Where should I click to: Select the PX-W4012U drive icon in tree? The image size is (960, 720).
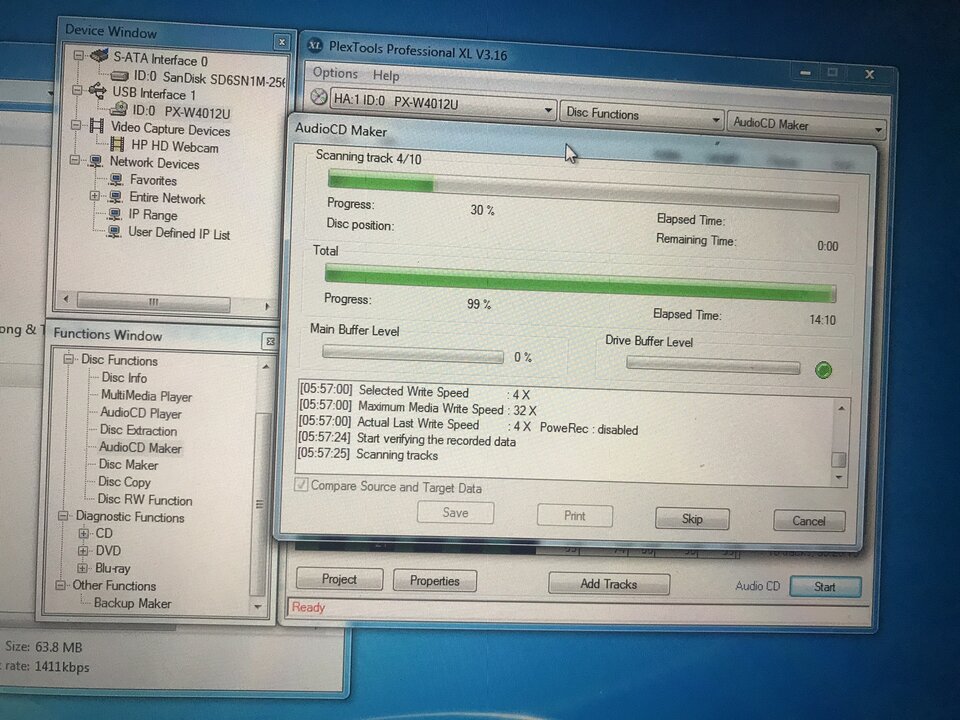point(119,109)
